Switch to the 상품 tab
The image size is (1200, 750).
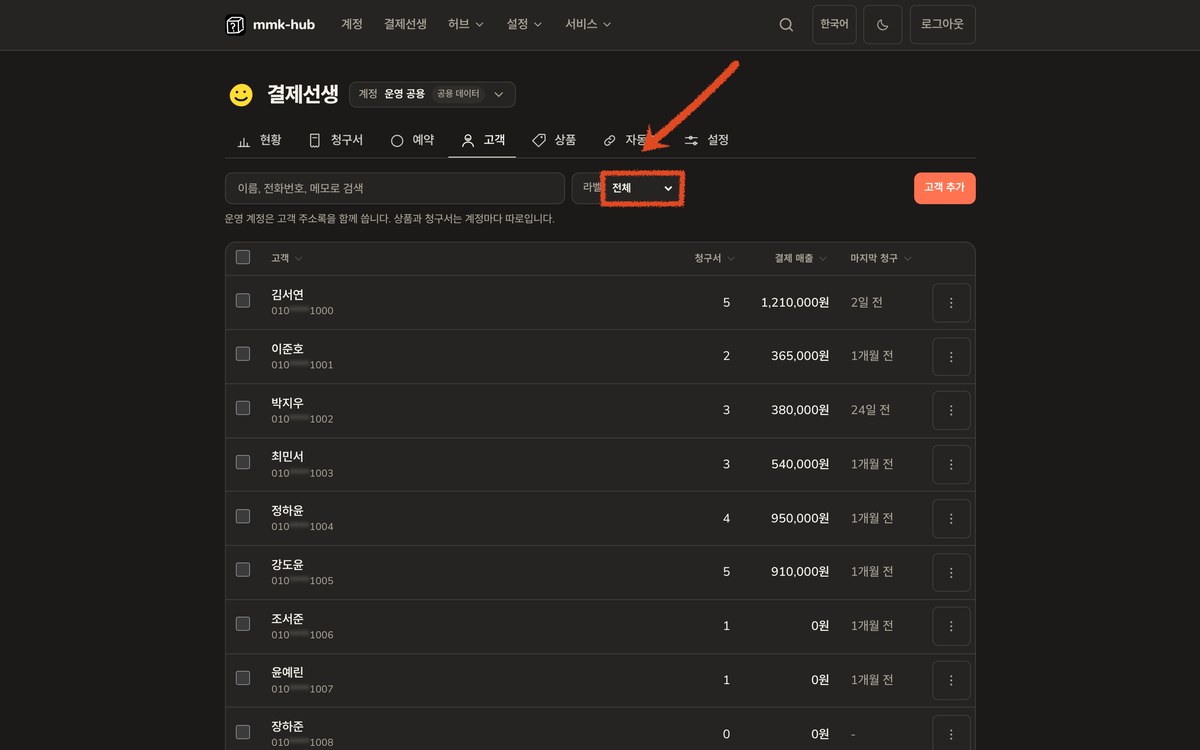(554, 140)
